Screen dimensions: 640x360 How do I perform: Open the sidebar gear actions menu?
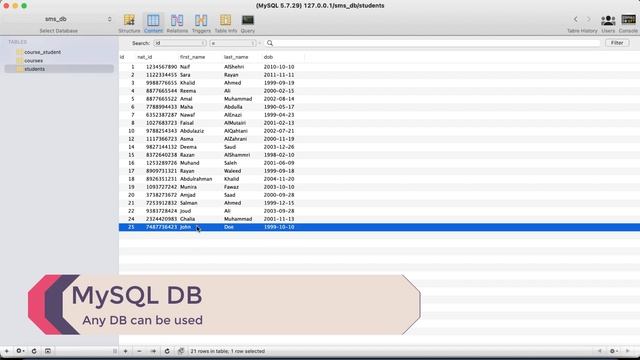pos(20,351)
